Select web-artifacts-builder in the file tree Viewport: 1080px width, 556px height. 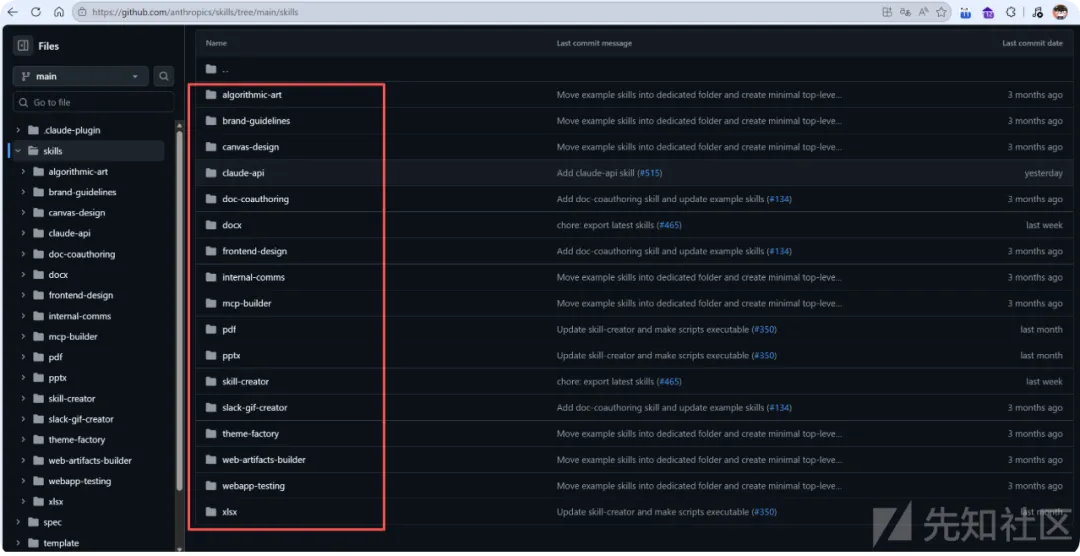pyautogui.click(x=90, y=460)
